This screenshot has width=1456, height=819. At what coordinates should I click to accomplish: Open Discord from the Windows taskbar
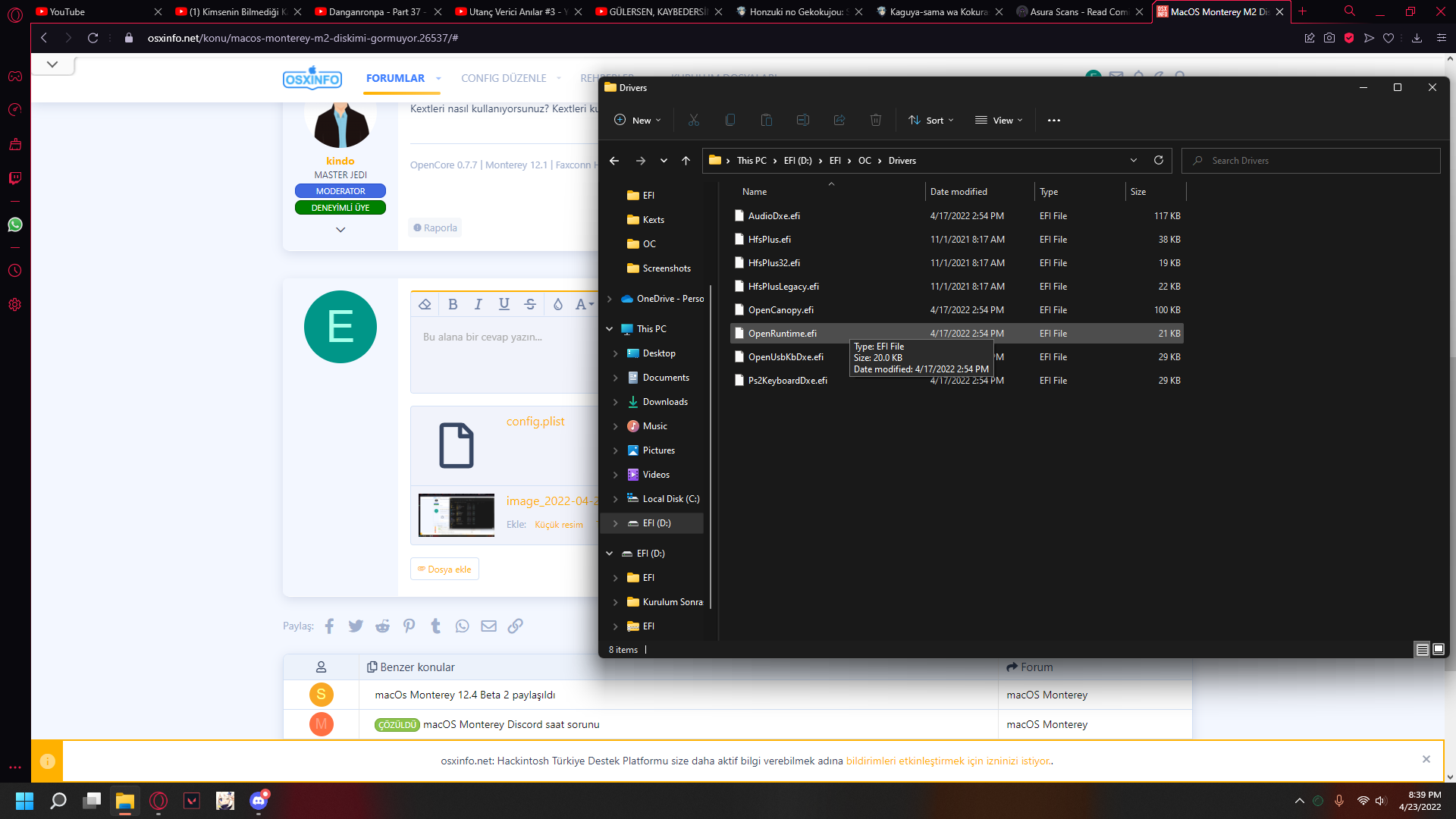(x=259, y=801)
